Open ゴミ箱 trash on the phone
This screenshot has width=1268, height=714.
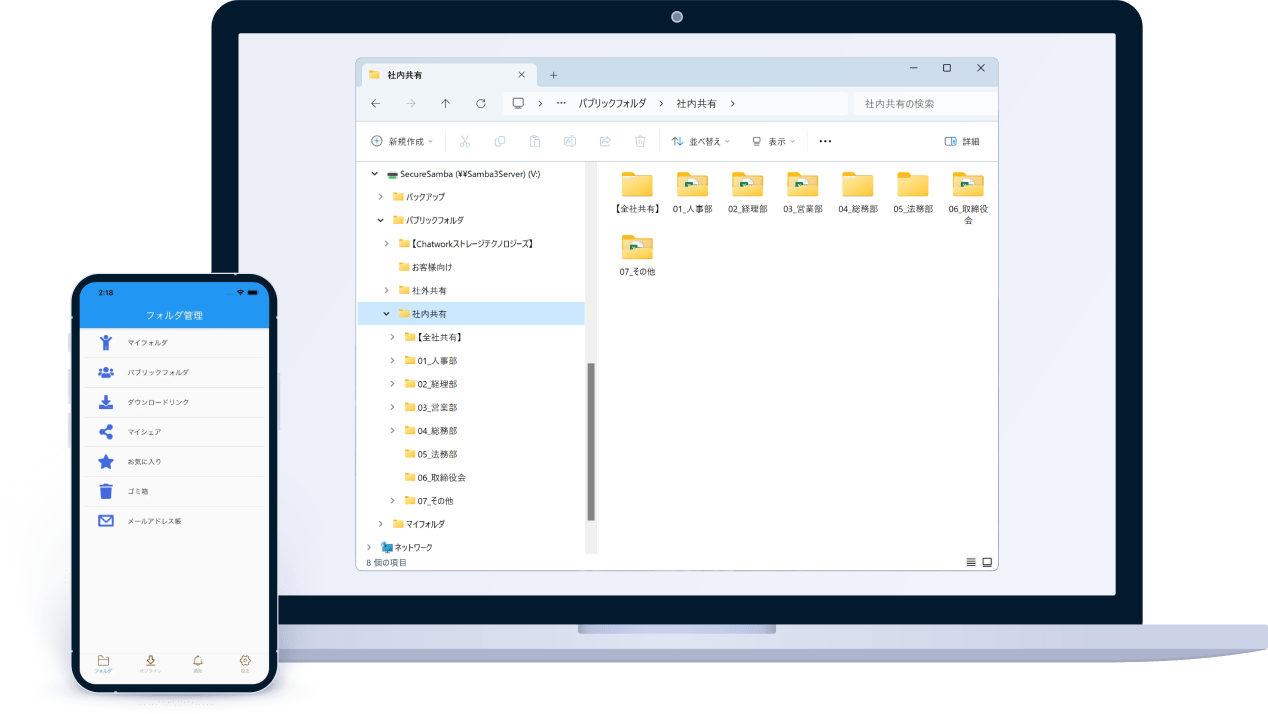pos(174,491)
